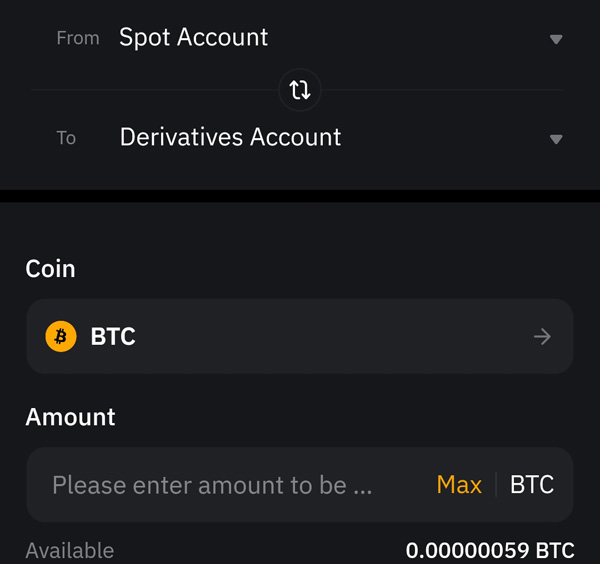Viewport: 600px width, 564px height.
Task: Open coin list via the right arrow icon
Action: [x=542, y=337]
